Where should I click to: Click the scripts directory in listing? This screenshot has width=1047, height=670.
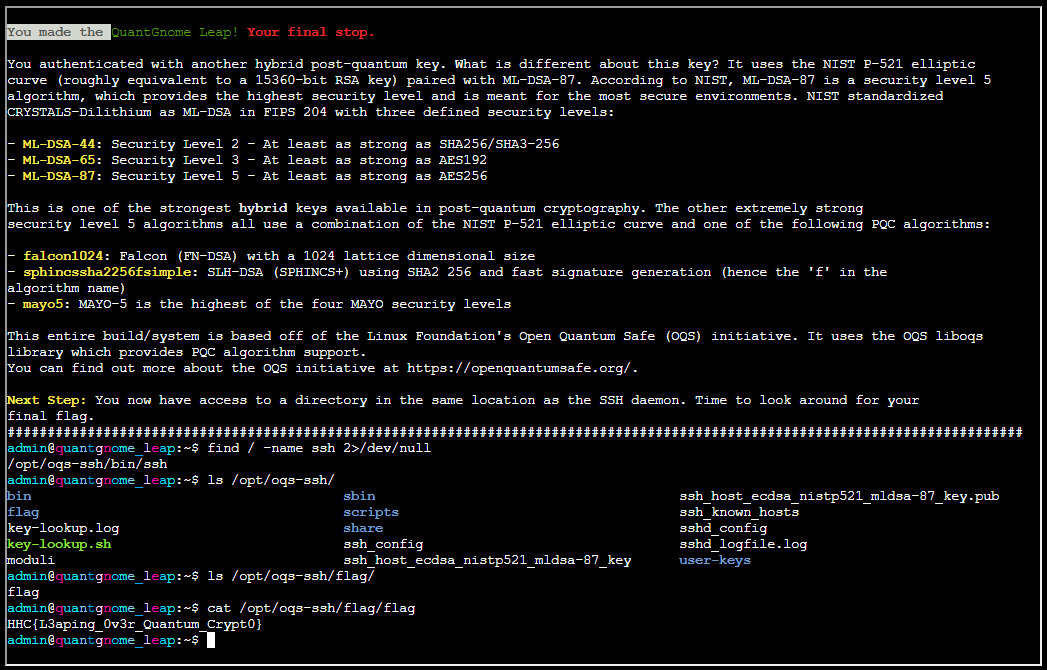(371, 512)
